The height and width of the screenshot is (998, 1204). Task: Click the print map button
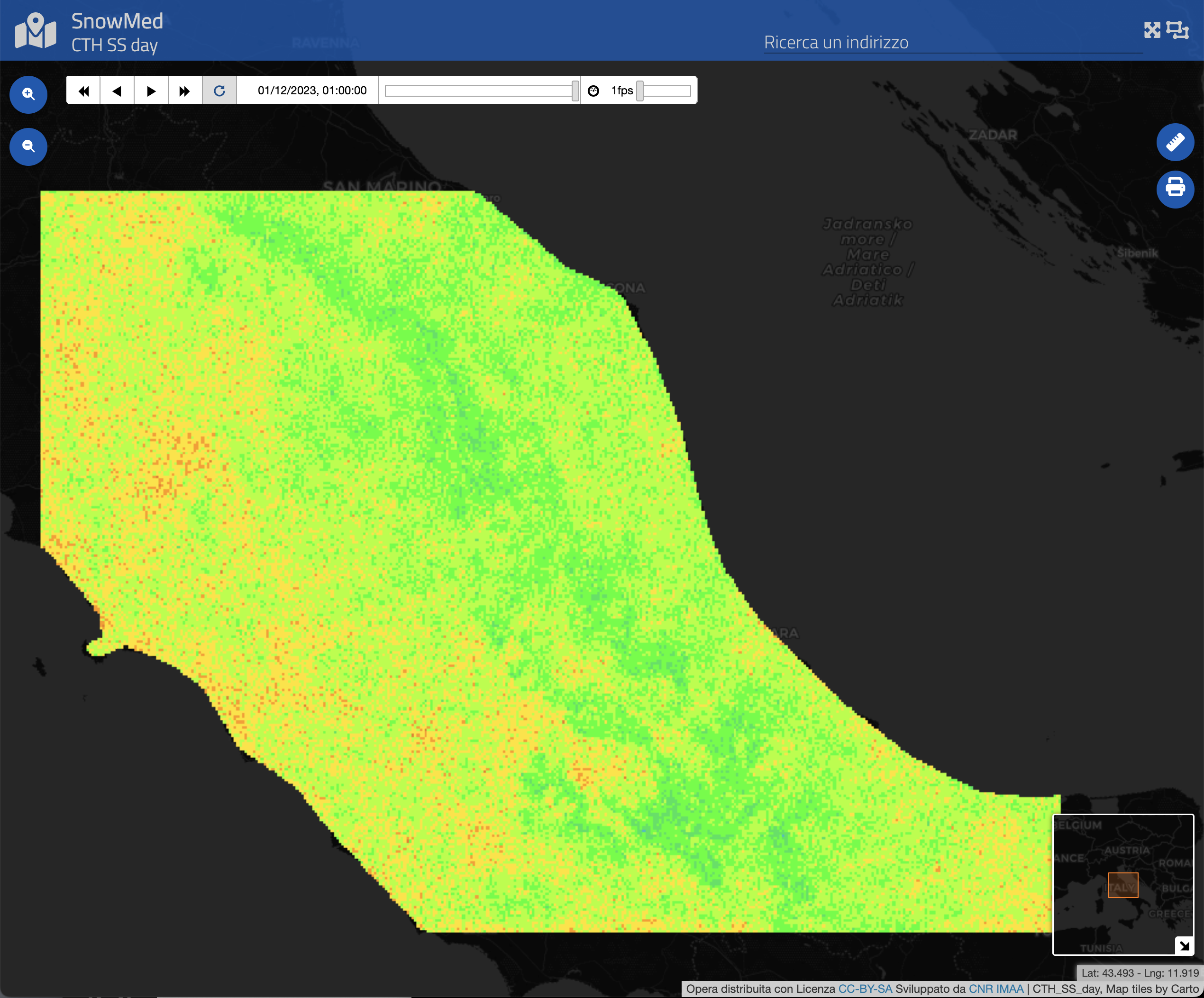pos(1175,188)
